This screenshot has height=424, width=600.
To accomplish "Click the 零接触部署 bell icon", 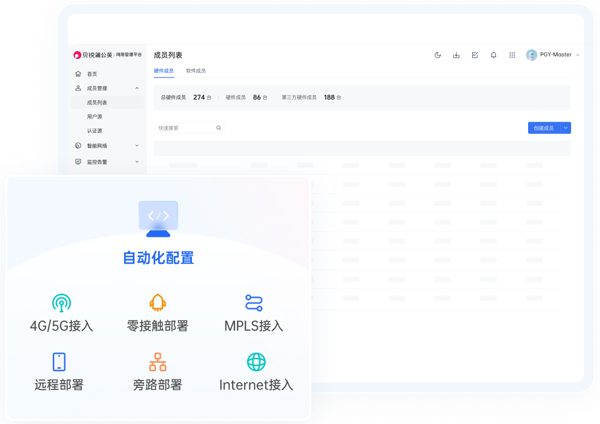I will pos(158,303).
